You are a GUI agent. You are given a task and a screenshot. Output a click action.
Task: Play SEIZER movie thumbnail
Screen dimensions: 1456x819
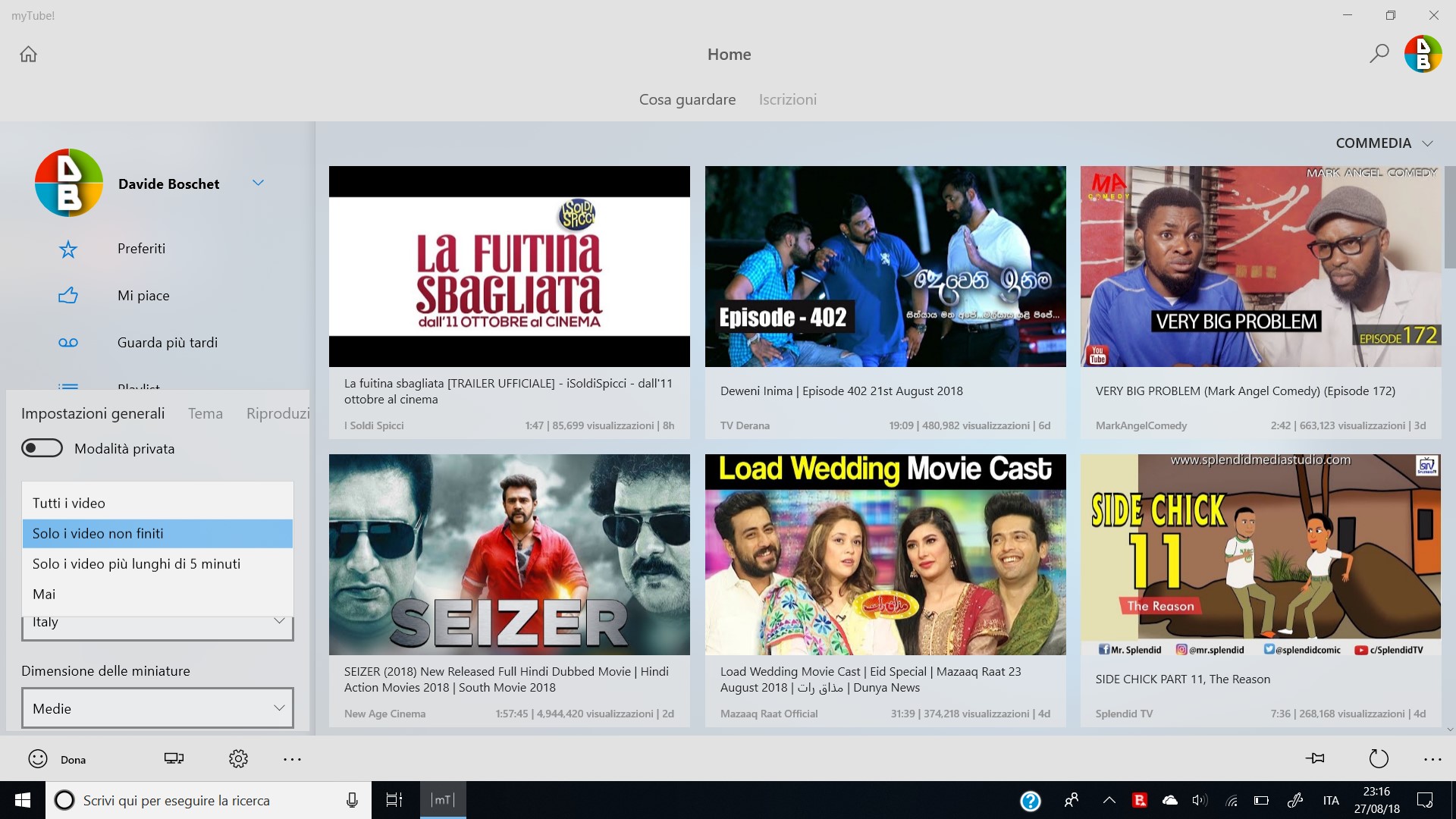tap(510, 554)
